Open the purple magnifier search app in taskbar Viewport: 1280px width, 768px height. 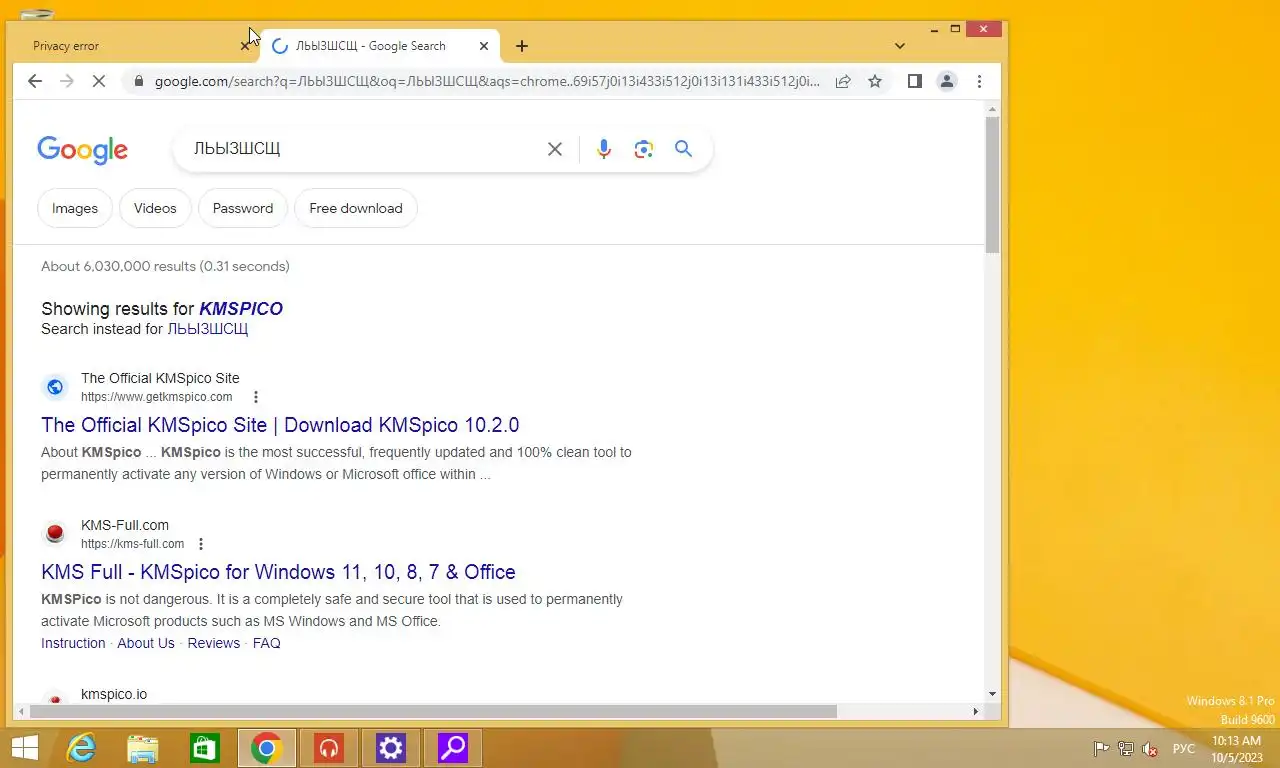[453, 748]
